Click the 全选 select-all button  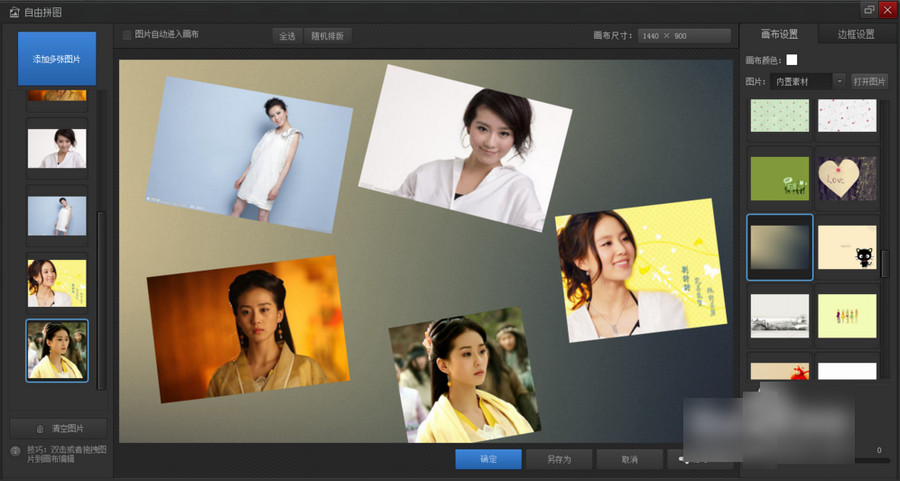tap(287, 35)
